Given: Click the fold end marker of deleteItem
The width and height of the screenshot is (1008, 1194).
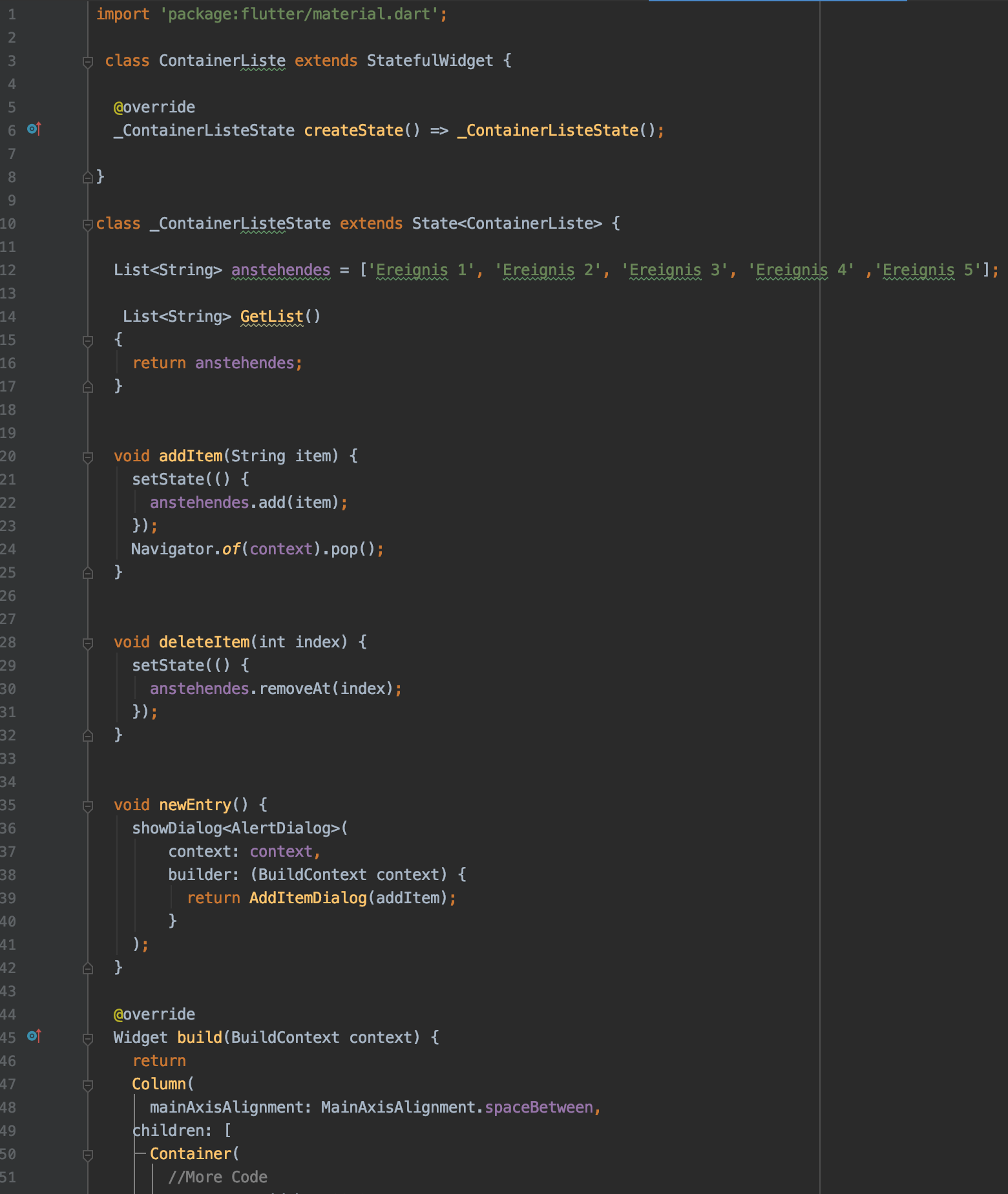Looking at the screenshot, I should (x=88, y=735).
